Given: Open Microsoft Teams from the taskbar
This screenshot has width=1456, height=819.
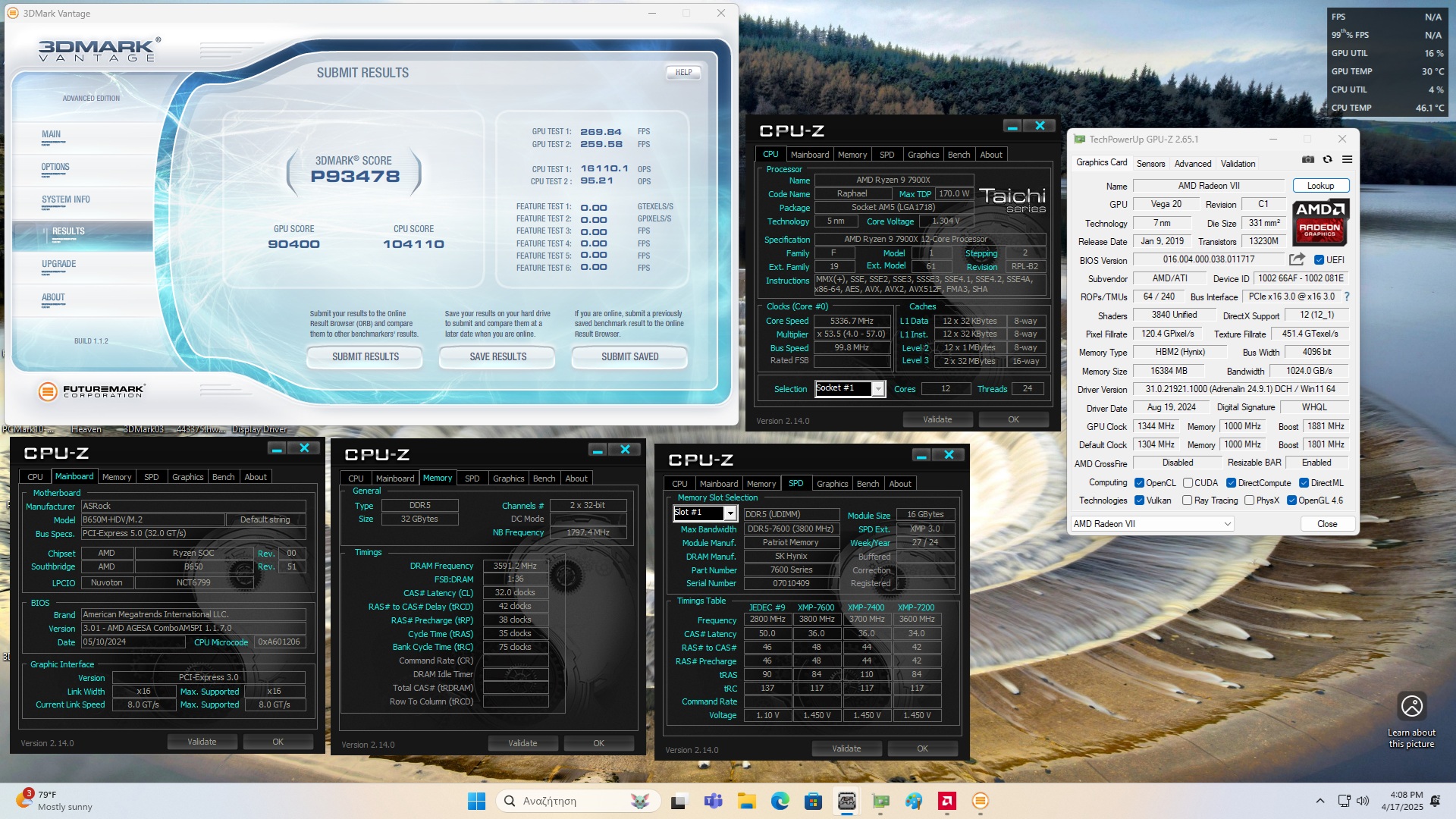Looking at the screenshot, I should [713, 801].
